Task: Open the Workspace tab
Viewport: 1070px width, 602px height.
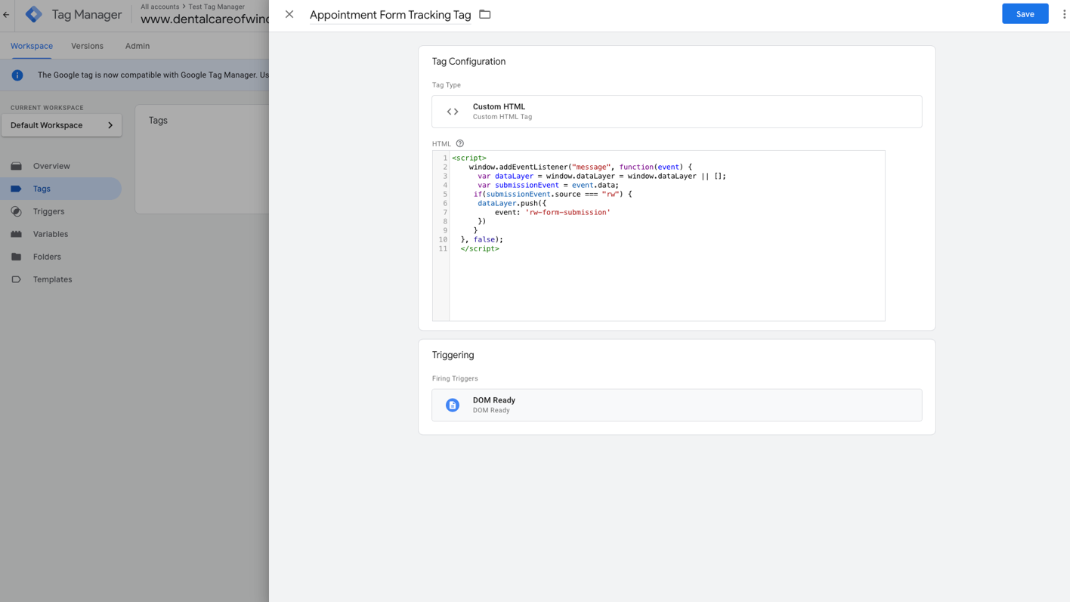Action: pos(31,46)
